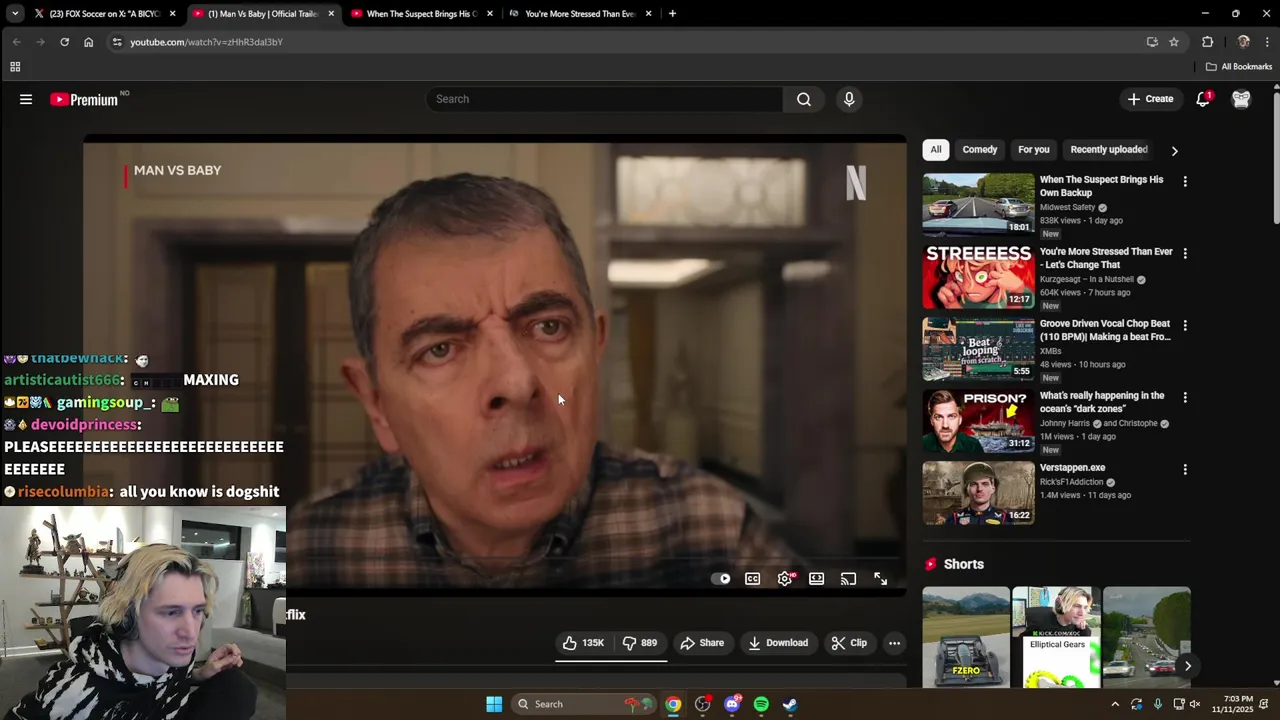Open Chrome three-dot menu
Image resolution: width=1280 pixels, height=720 pixels.
1267,42
